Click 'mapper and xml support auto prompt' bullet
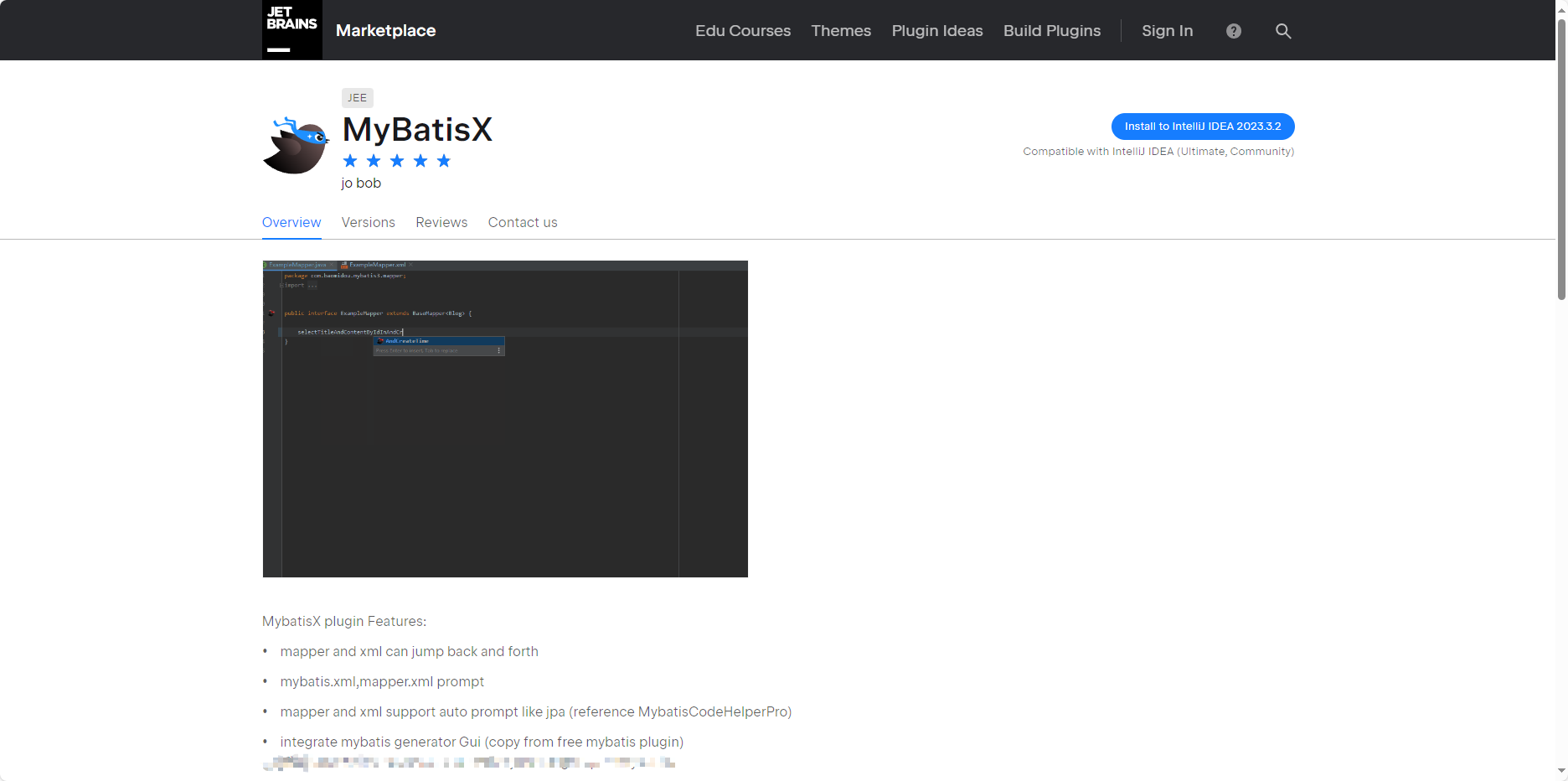1568x781 pixels. tap(536, 711)
